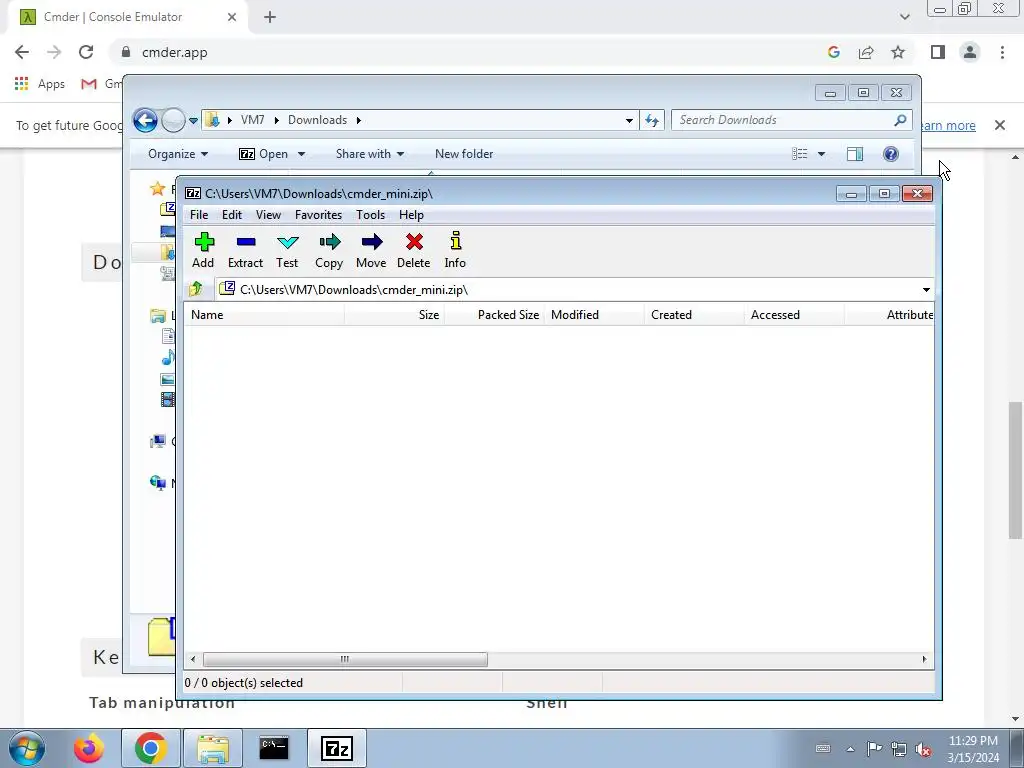Image resolution: width=1024 pixels, height=768 pixels.
Task: Click right arrow of 7-Zip horizontal scrollbar
Action: (x=924, y=659)
